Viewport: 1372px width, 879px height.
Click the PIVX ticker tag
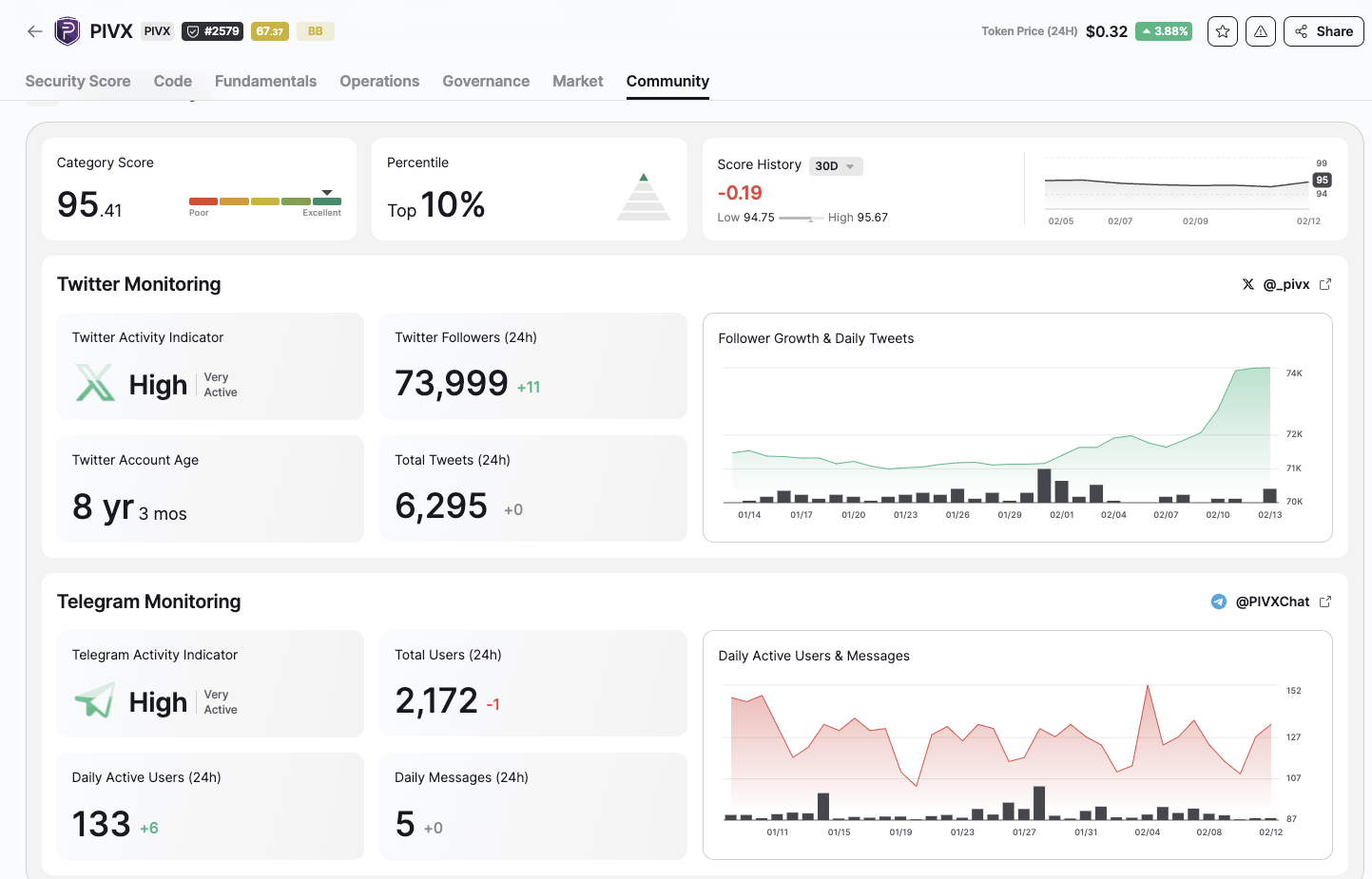[x=157, y=31]
